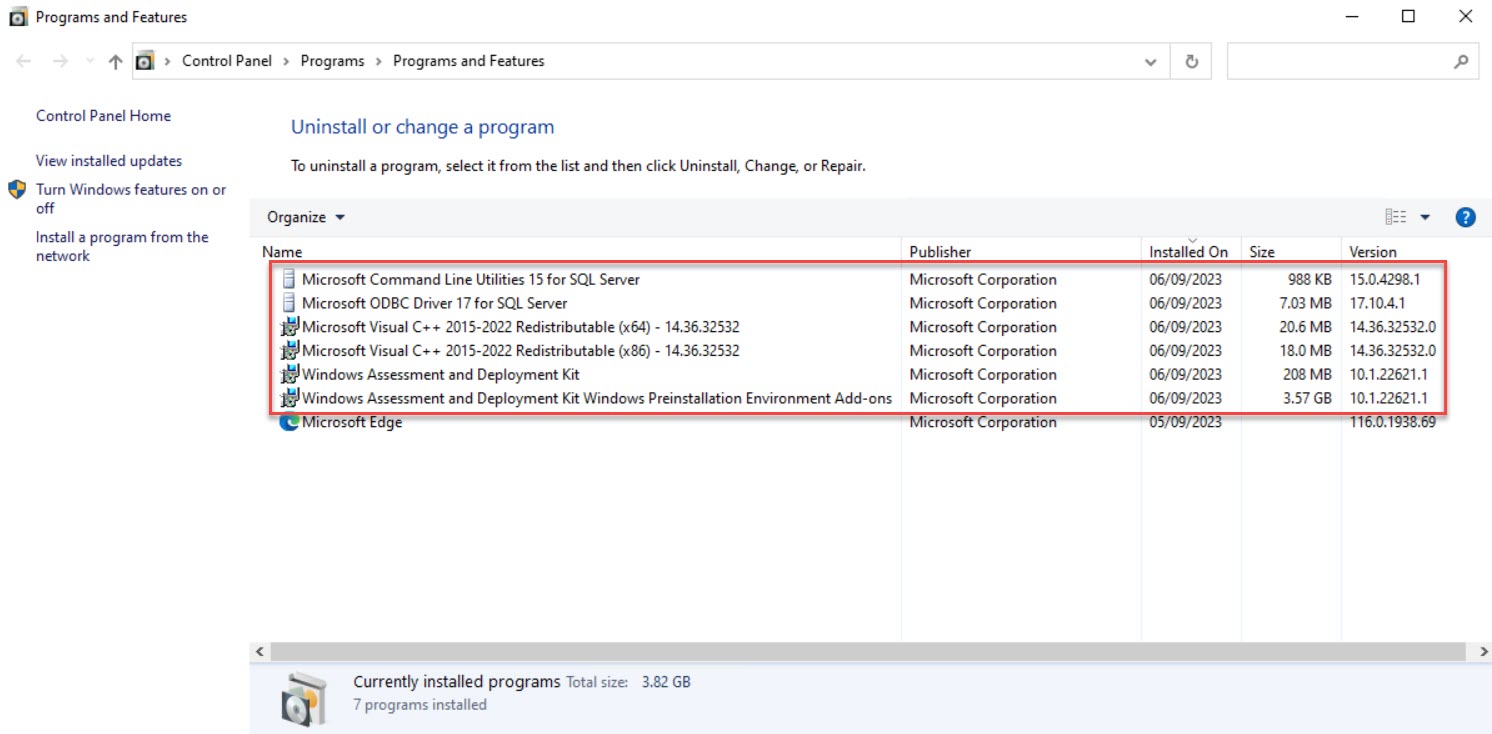Open the Organize dropdown menu
This screenshot has width=1492, height=734.
tap(303, 217)
